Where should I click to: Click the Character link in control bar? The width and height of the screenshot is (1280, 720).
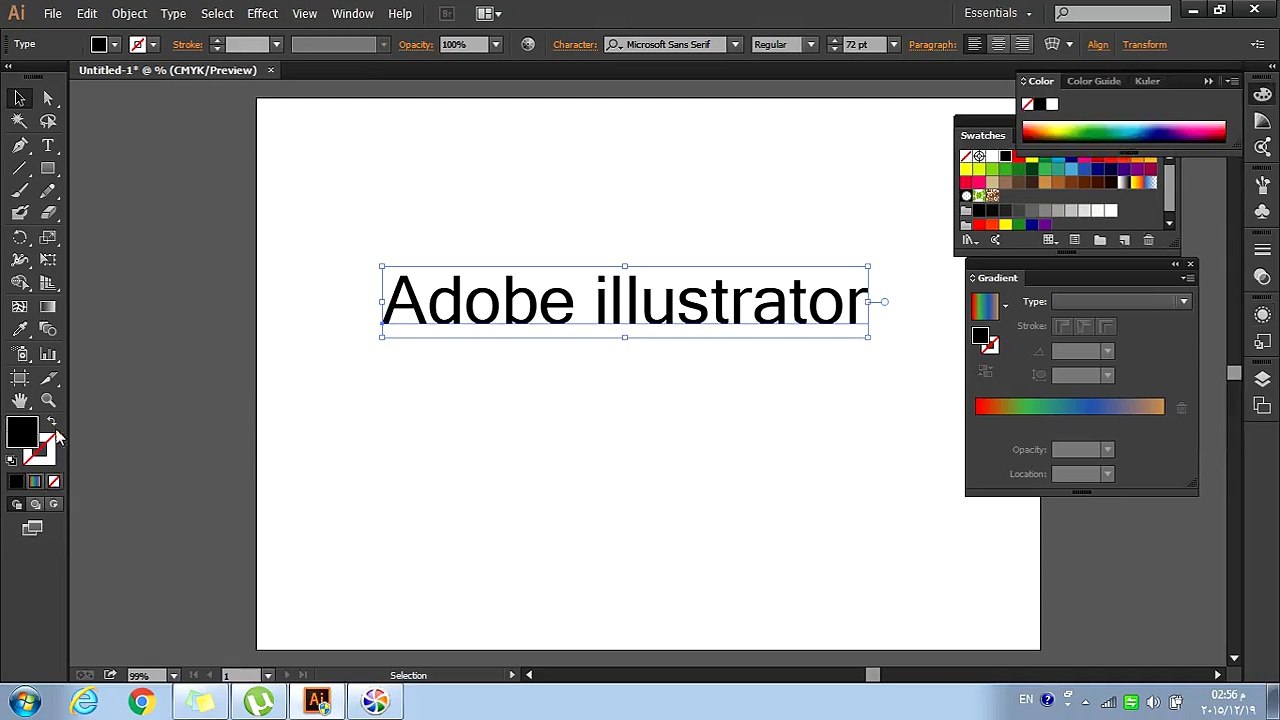coord(575,45)
